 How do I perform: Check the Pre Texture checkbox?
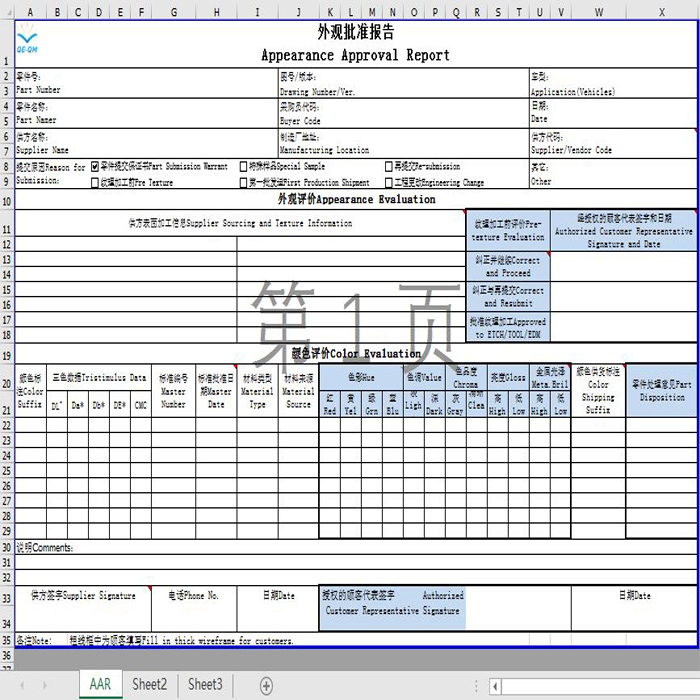point(95,183)
